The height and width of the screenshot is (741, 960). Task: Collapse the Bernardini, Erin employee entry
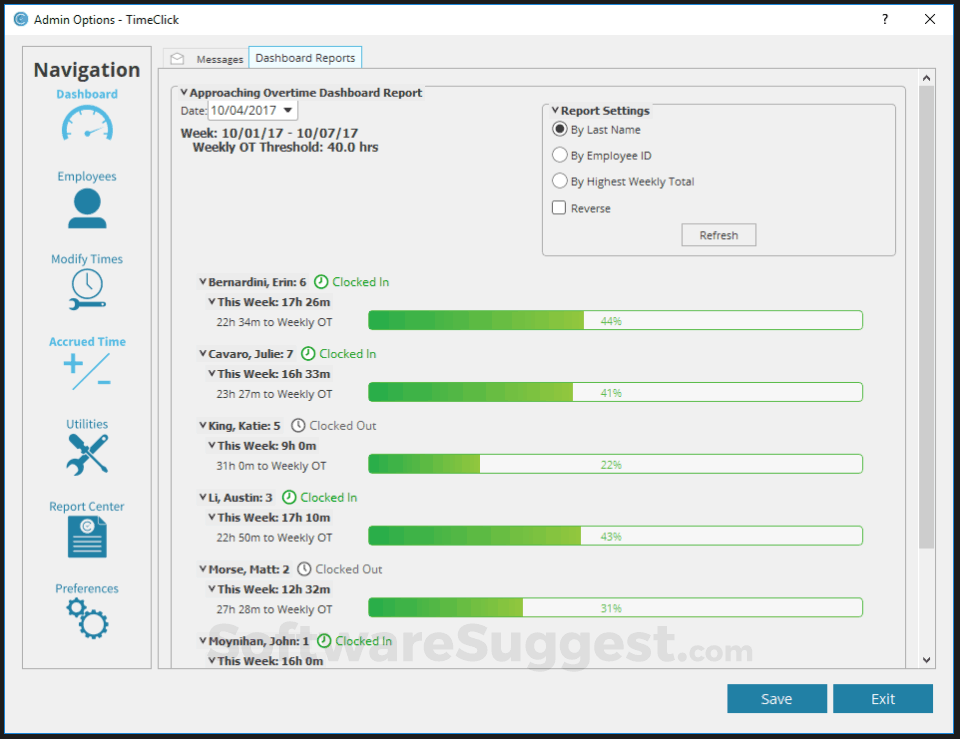click(x=203, y=281)
